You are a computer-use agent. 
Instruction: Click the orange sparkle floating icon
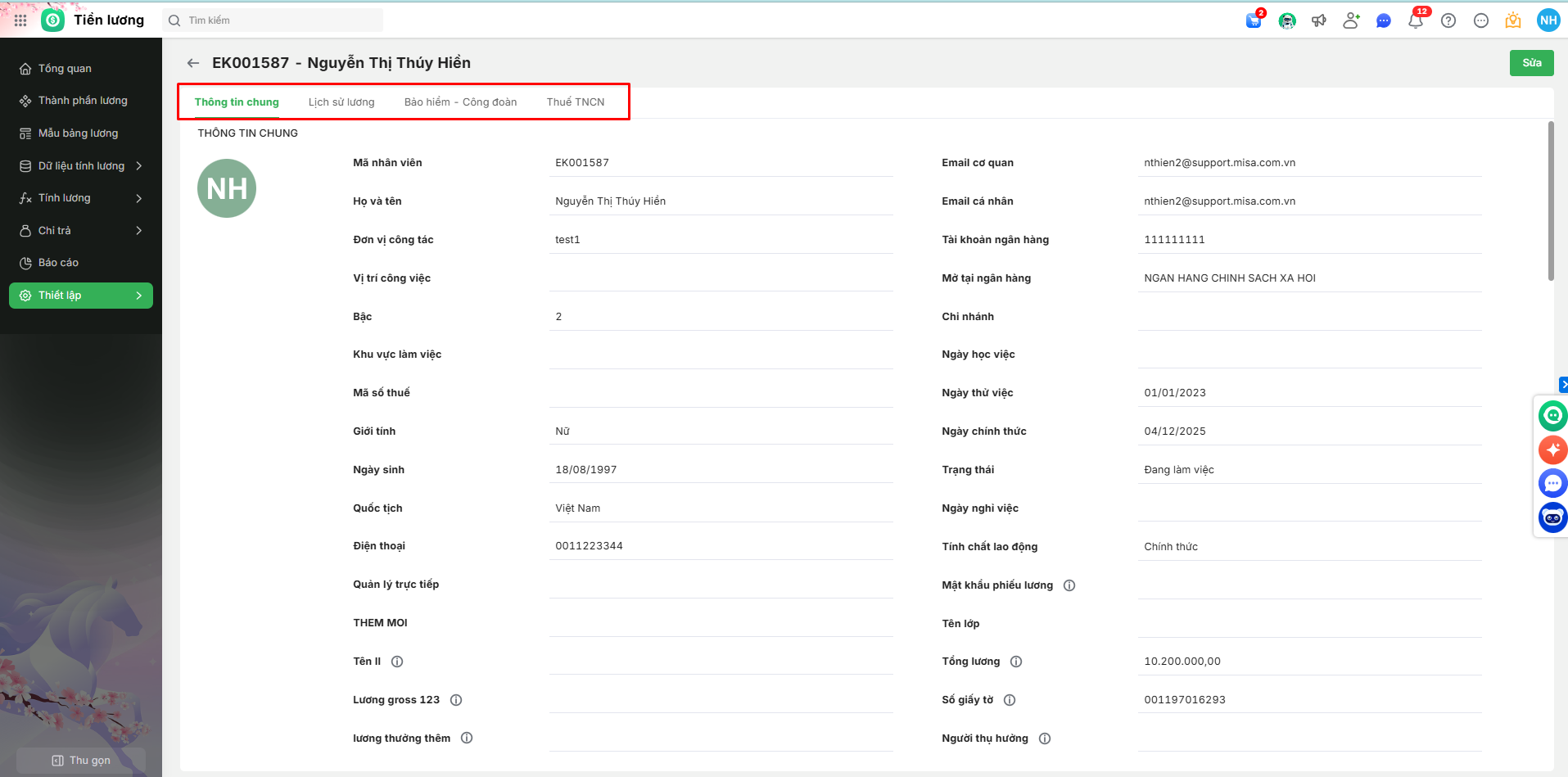[x=1552, y=449]
